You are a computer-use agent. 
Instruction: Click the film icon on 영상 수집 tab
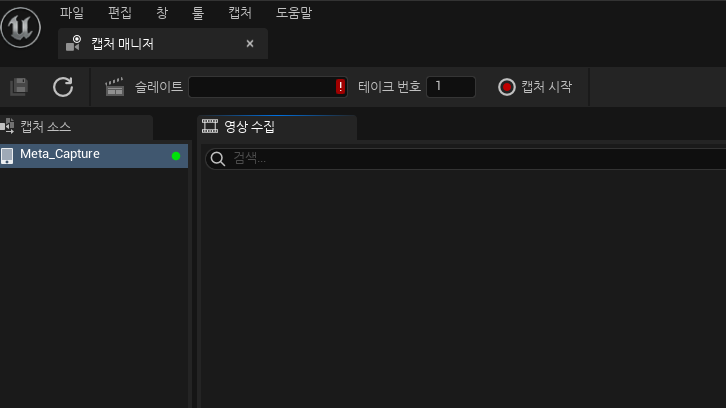(210, 126)
